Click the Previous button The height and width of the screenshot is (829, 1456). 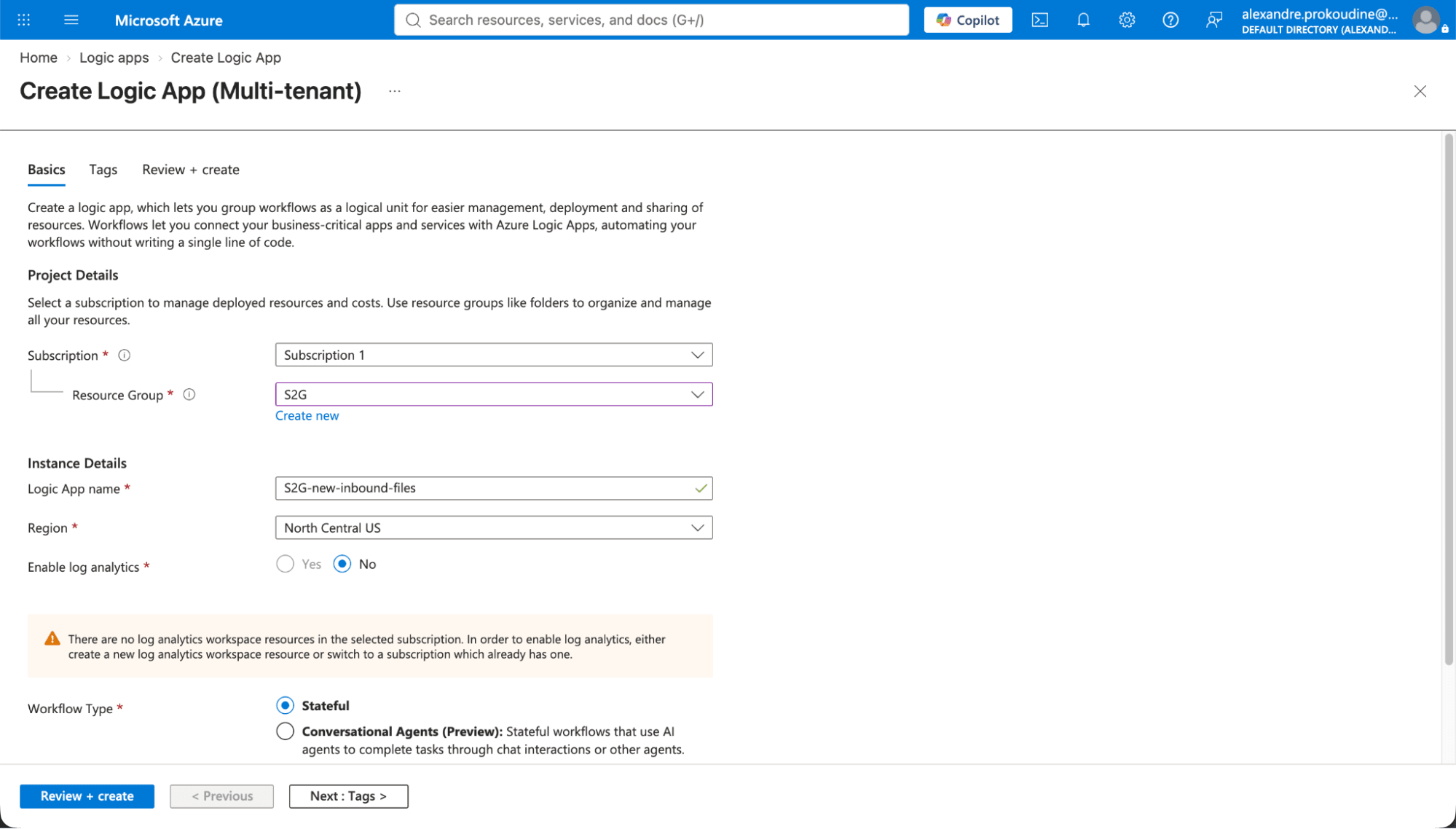[x=221, y=796]
